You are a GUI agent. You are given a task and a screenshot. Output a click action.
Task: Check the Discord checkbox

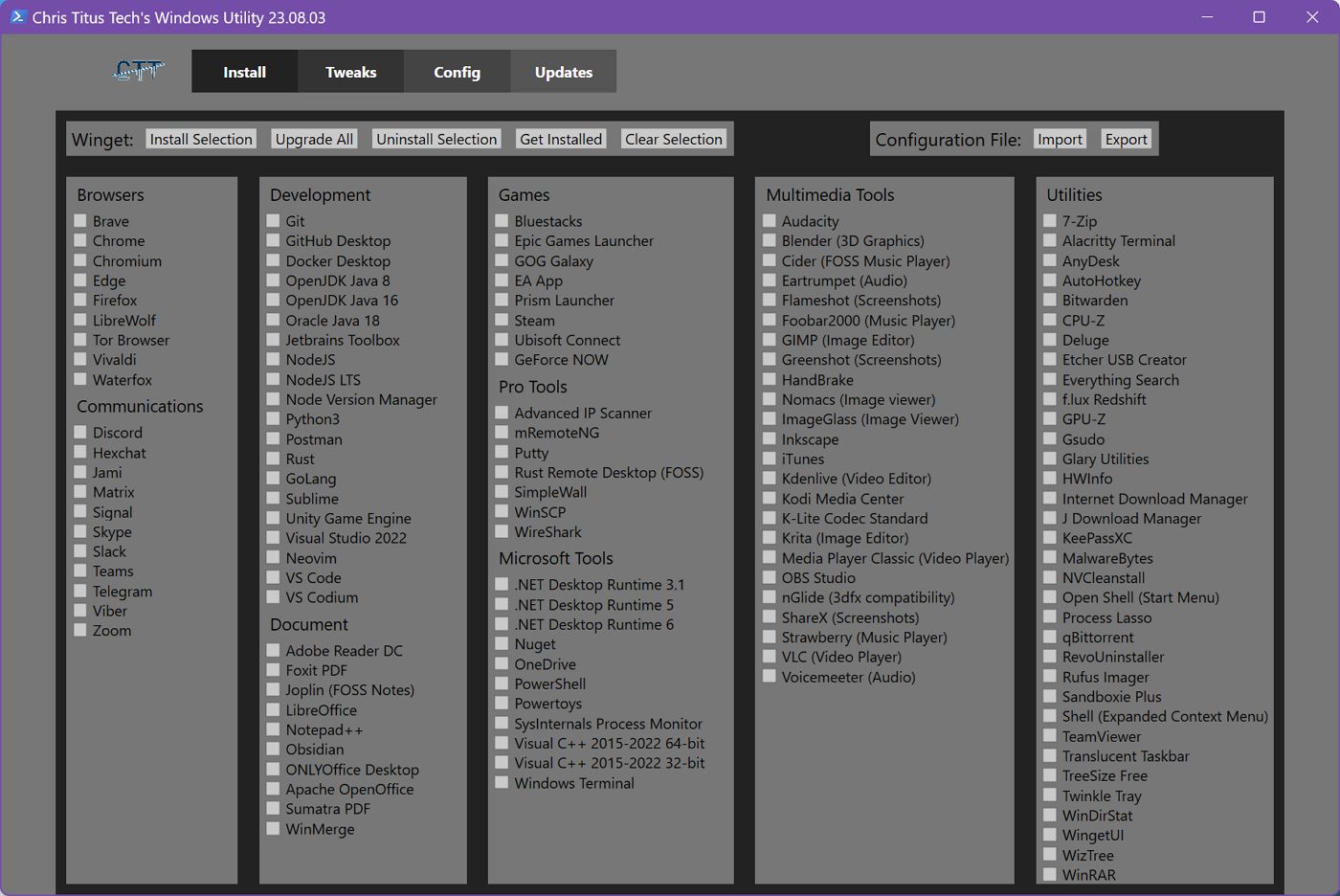tap(80, 432)
